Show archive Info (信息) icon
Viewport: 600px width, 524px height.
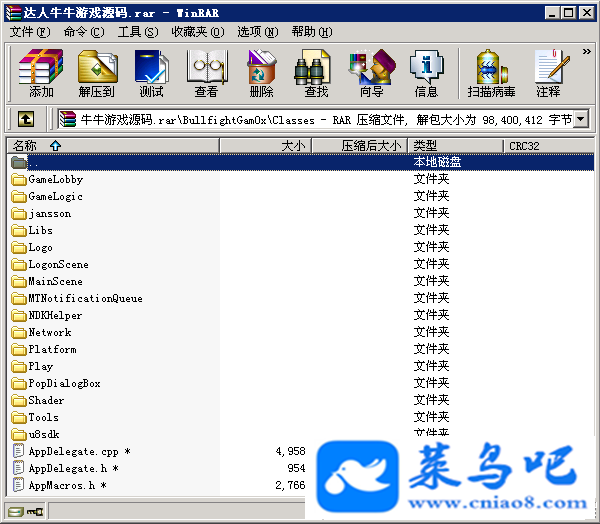pyautogui.click(x=427, y=67)
